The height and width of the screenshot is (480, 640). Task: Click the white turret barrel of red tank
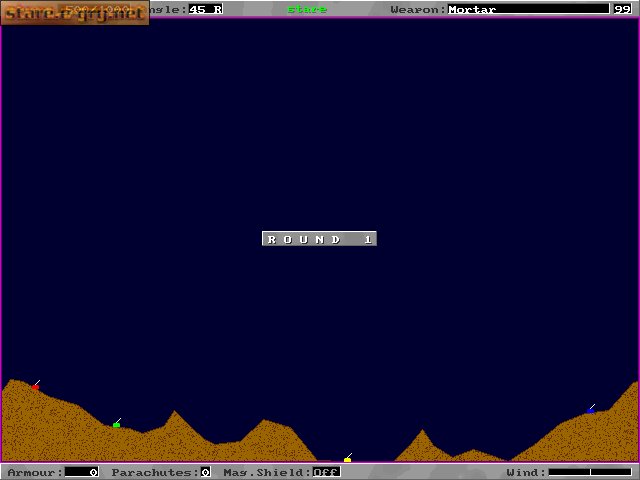pyautogui.click(x=37, y=382)
